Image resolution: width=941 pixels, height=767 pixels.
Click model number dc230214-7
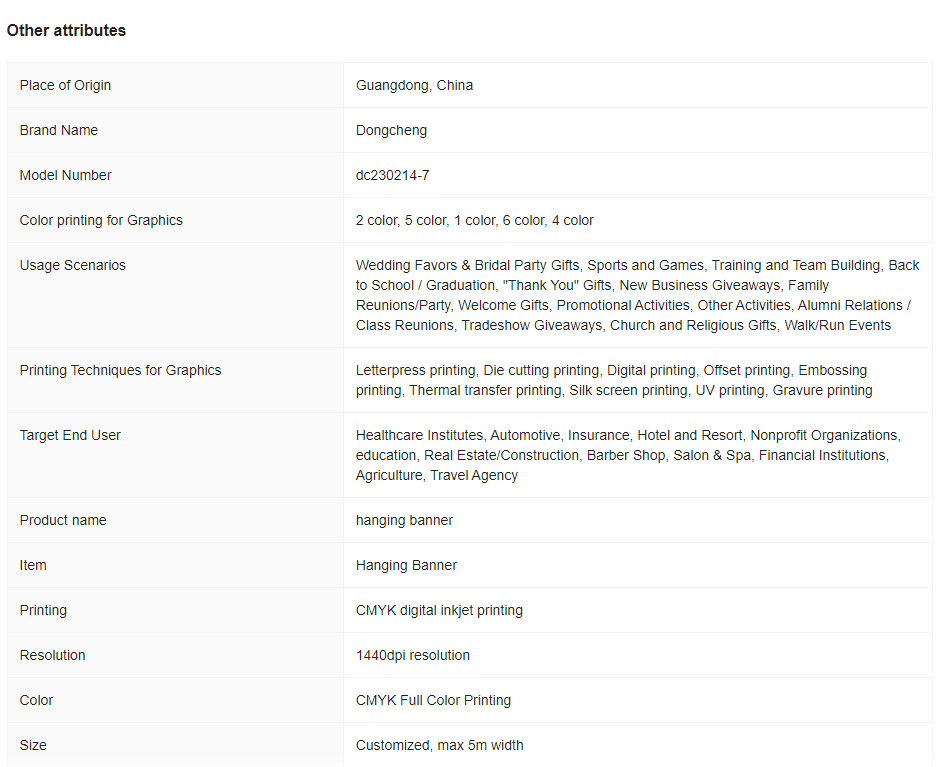392,175
